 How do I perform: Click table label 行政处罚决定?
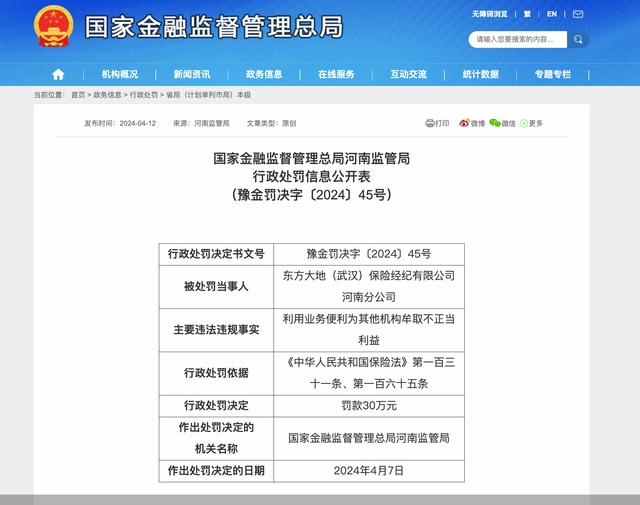[216, 406]
